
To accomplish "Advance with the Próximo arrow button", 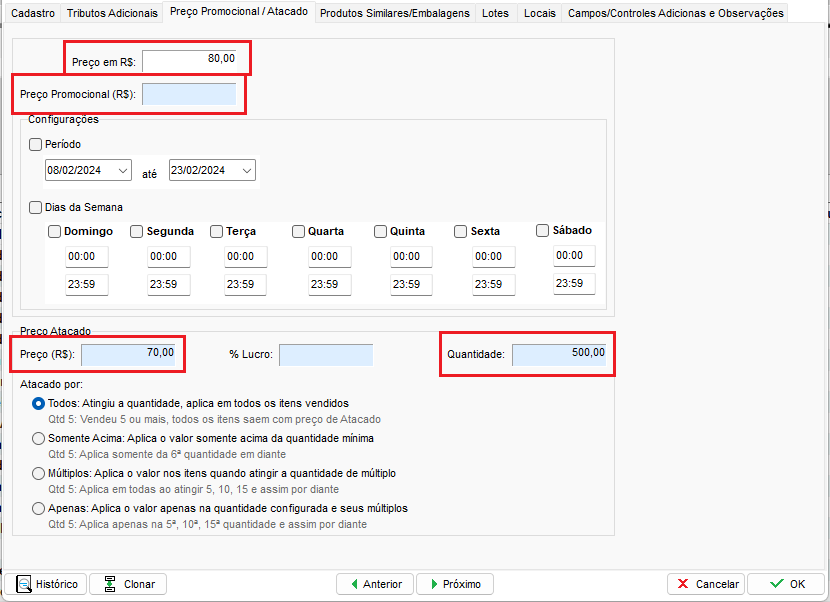I will point(454,584).
